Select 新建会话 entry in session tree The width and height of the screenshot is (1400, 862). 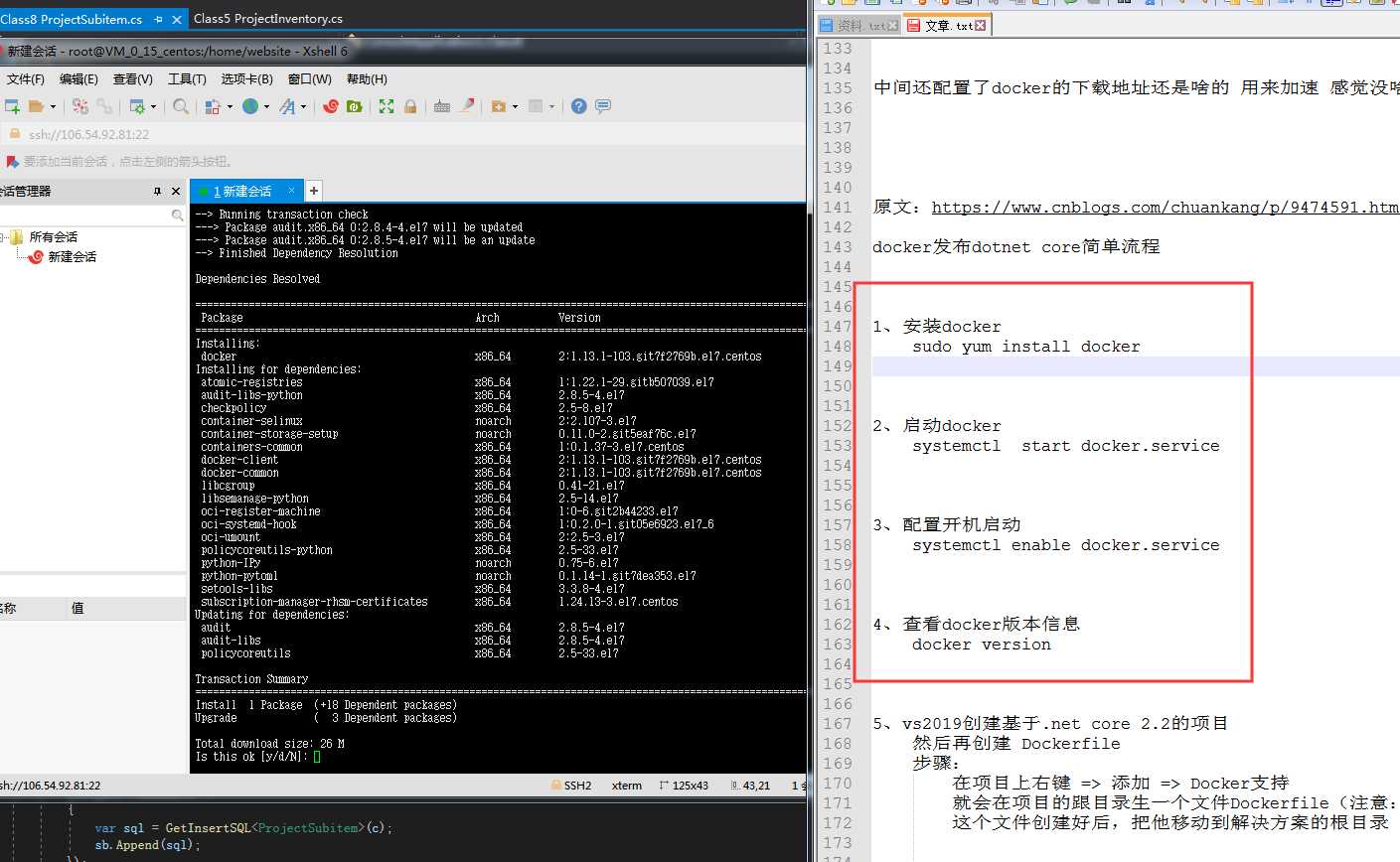(73, 256)
